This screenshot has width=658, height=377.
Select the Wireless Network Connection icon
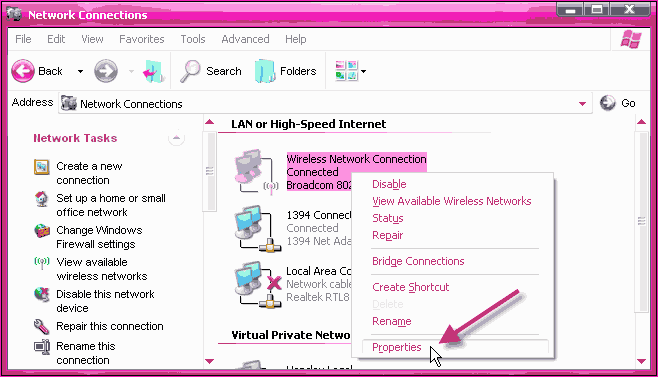pyautogui.click(x=256, y=171)
